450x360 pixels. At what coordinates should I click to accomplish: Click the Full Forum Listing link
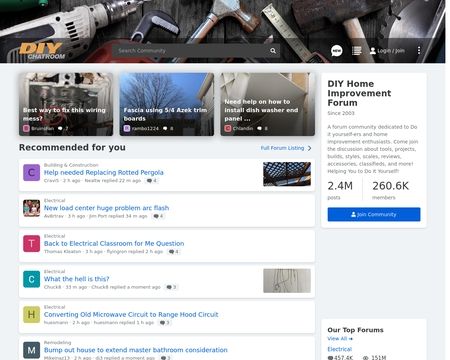282,148
